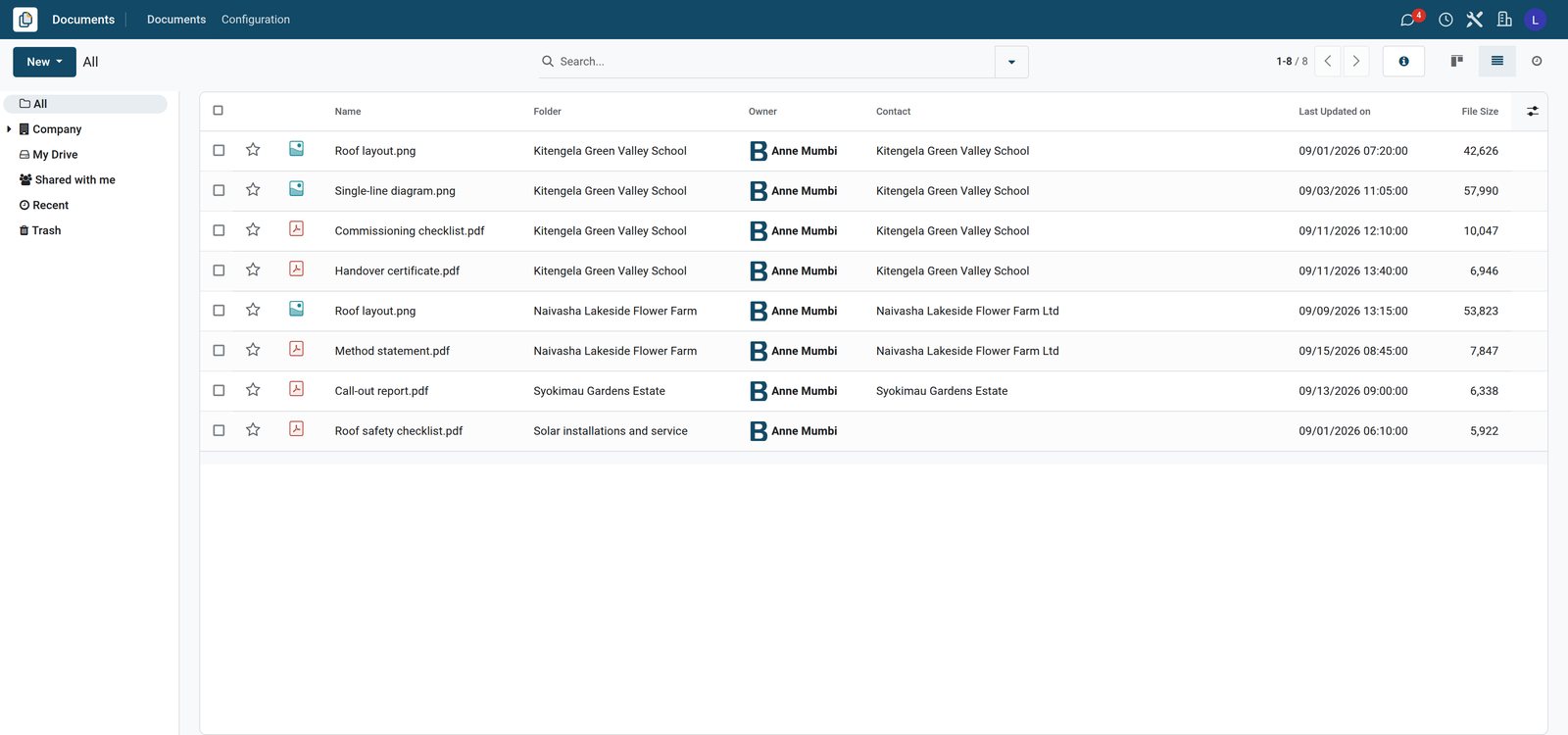Star the Call-out report.pdf document

253,390
